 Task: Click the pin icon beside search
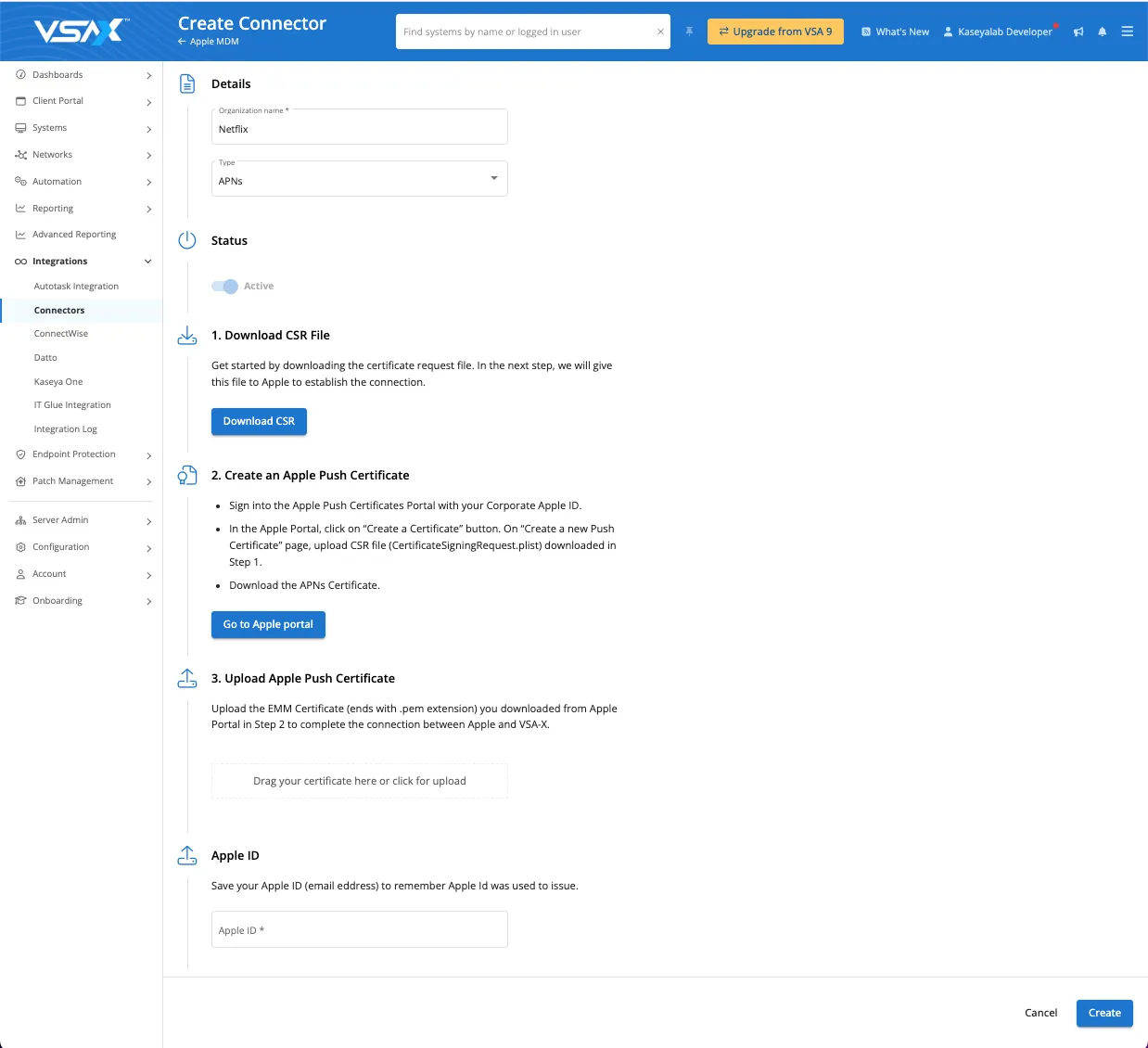coord(689,32)
